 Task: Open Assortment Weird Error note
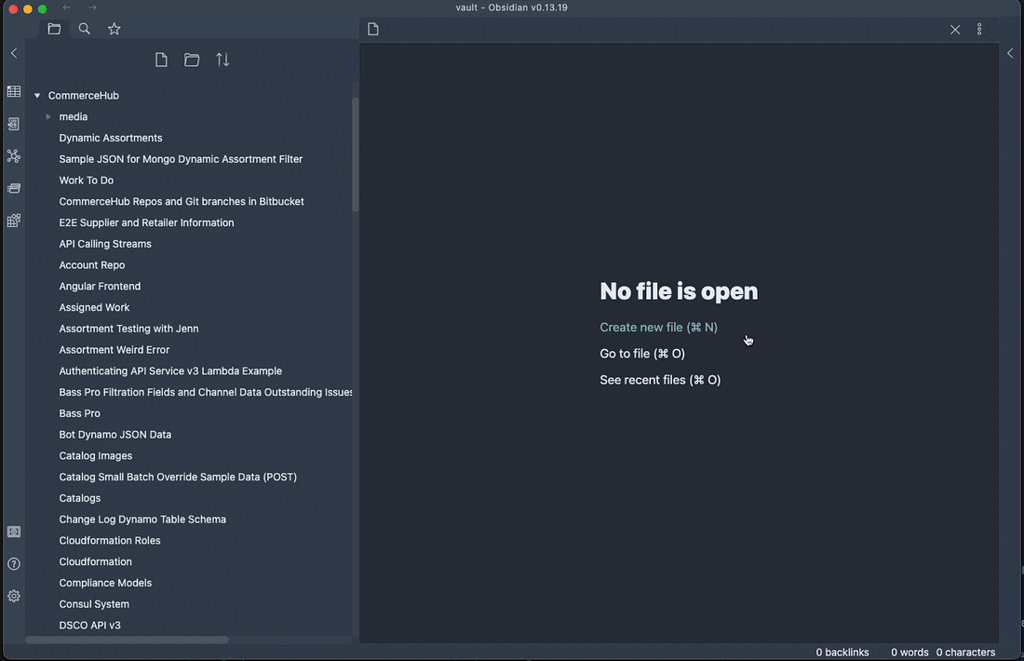(x=114, y=350)
